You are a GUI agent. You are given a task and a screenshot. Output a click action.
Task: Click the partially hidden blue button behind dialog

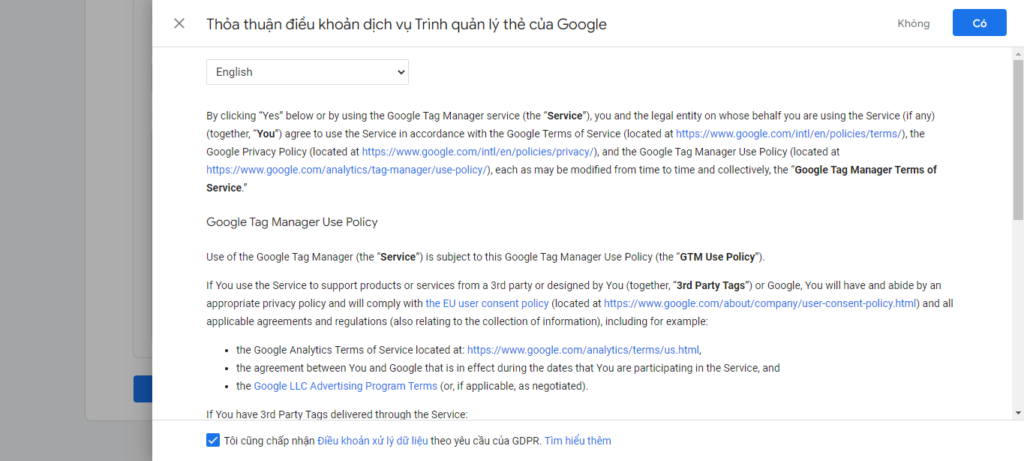point(143,389)
